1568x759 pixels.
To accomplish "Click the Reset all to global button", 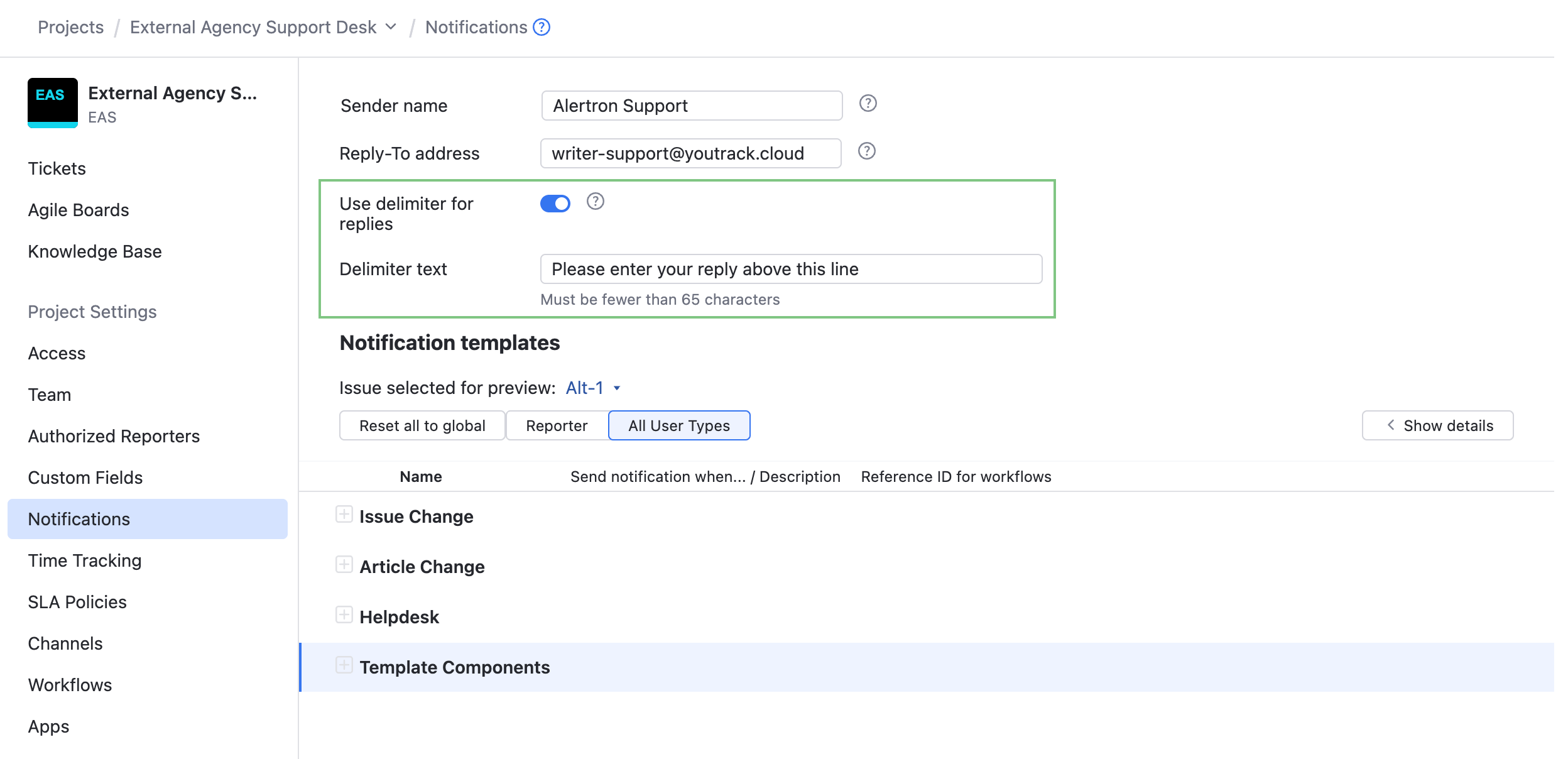I will (x=422, y=426).
